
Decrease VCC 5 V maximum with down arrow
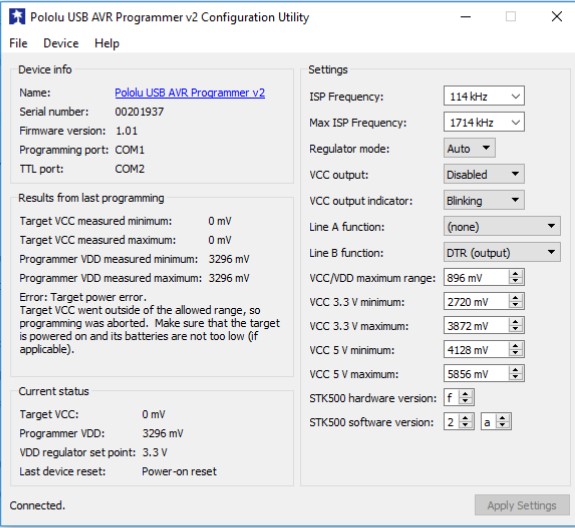coord(516,377)
